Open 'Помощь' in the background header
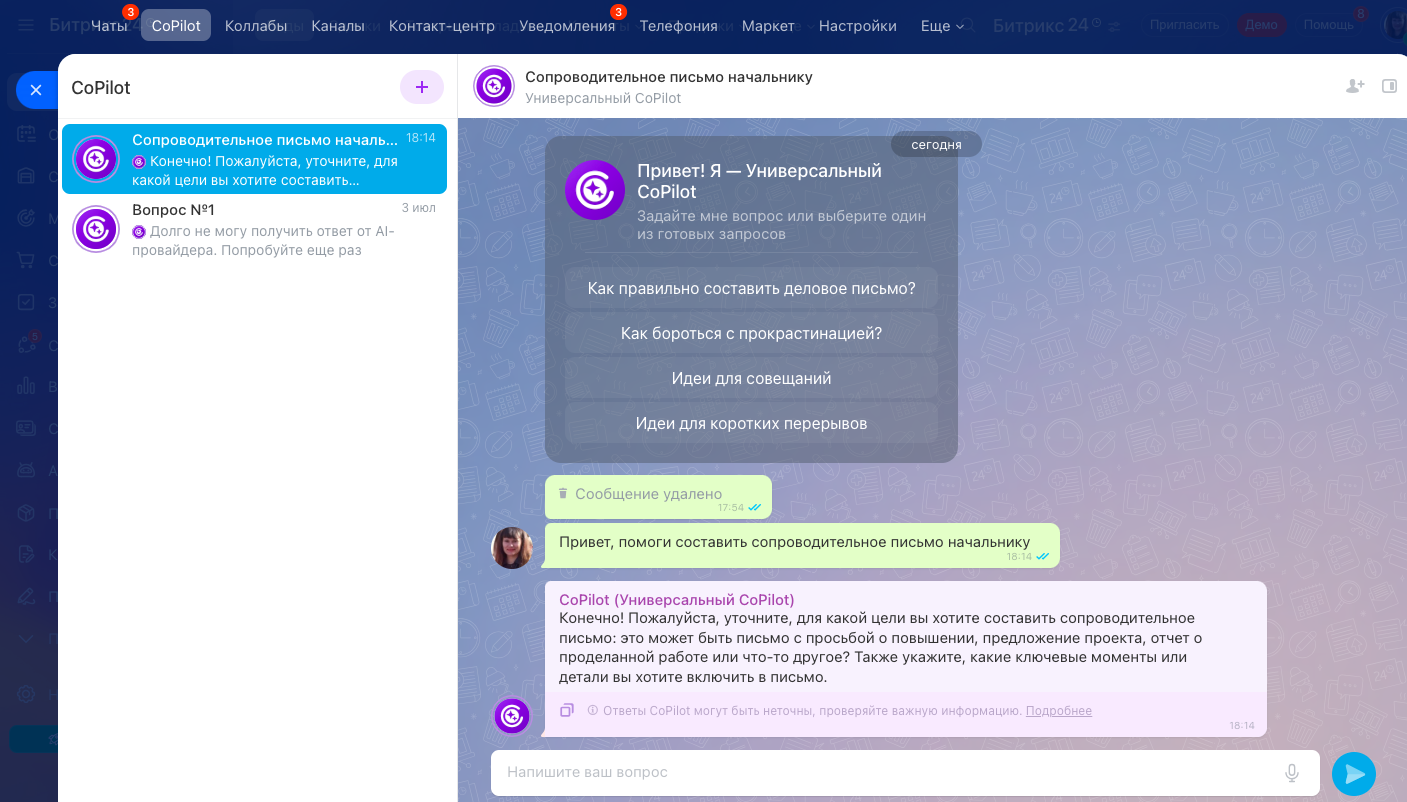Image resolution: width=1407 pixels, height=802 pixels. pos(1328,25)
